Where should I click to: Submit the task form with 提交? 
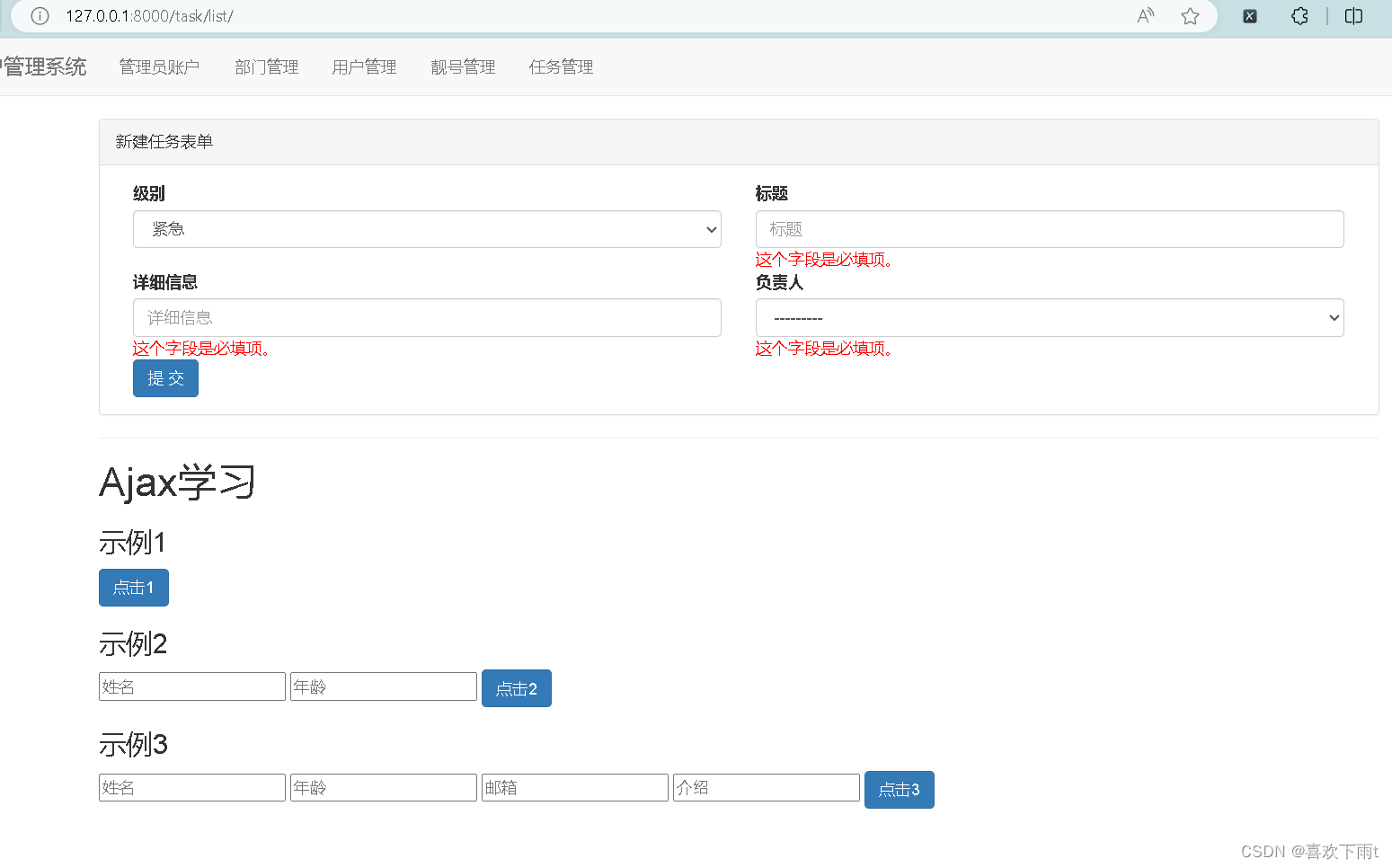click(x=165, y=378)
